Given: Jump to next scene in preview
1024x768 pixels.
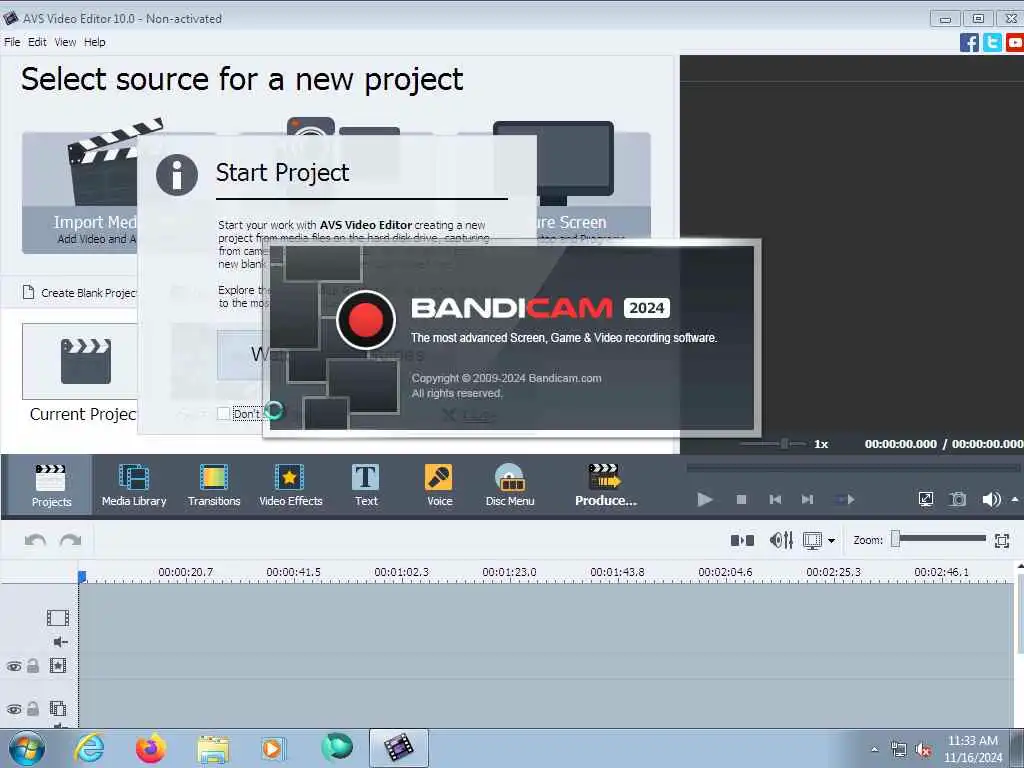Looking at the screenshot, I should (845, 500).
